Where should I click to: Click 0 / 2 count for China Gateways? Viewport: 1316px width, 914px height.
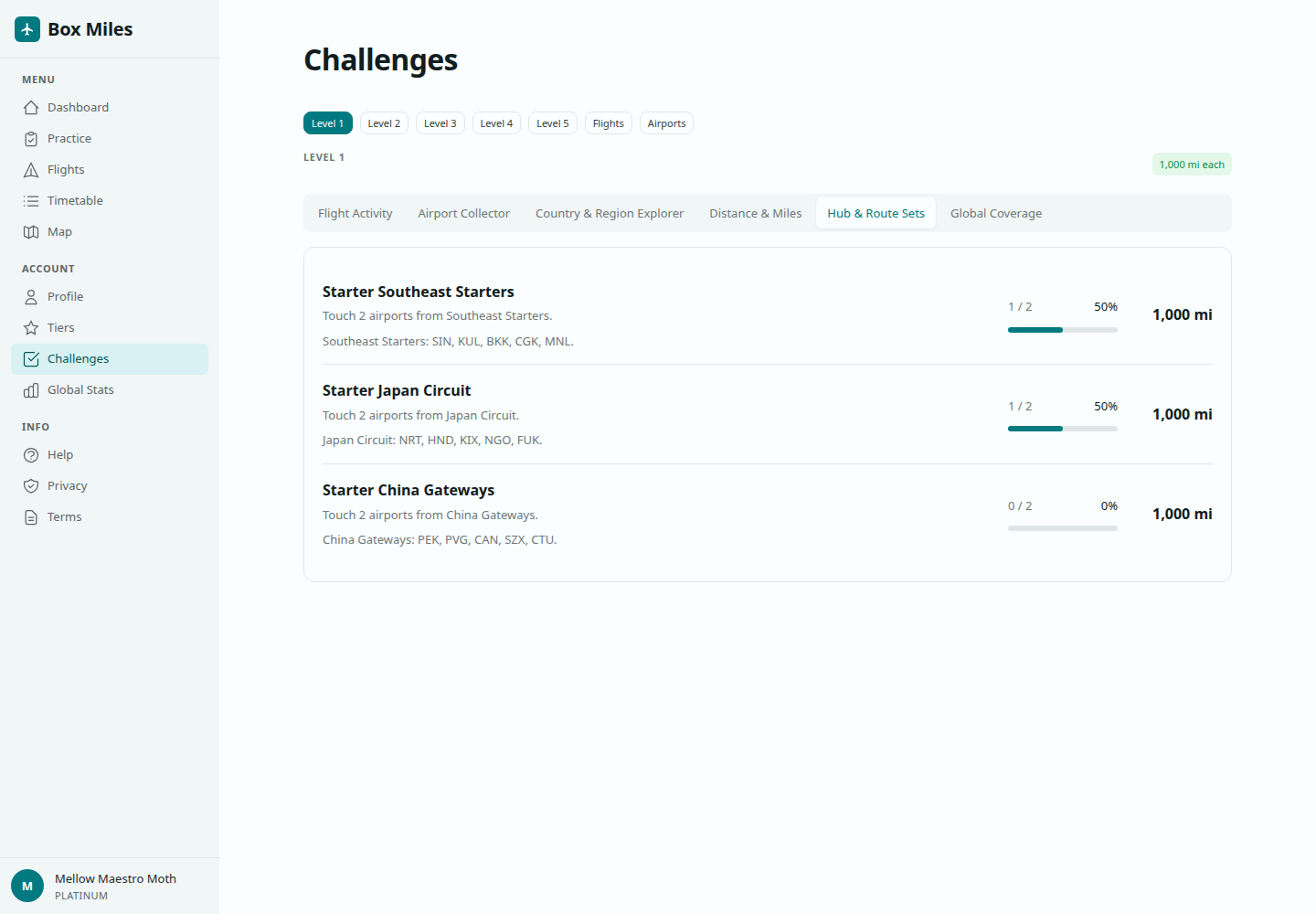1020,505
